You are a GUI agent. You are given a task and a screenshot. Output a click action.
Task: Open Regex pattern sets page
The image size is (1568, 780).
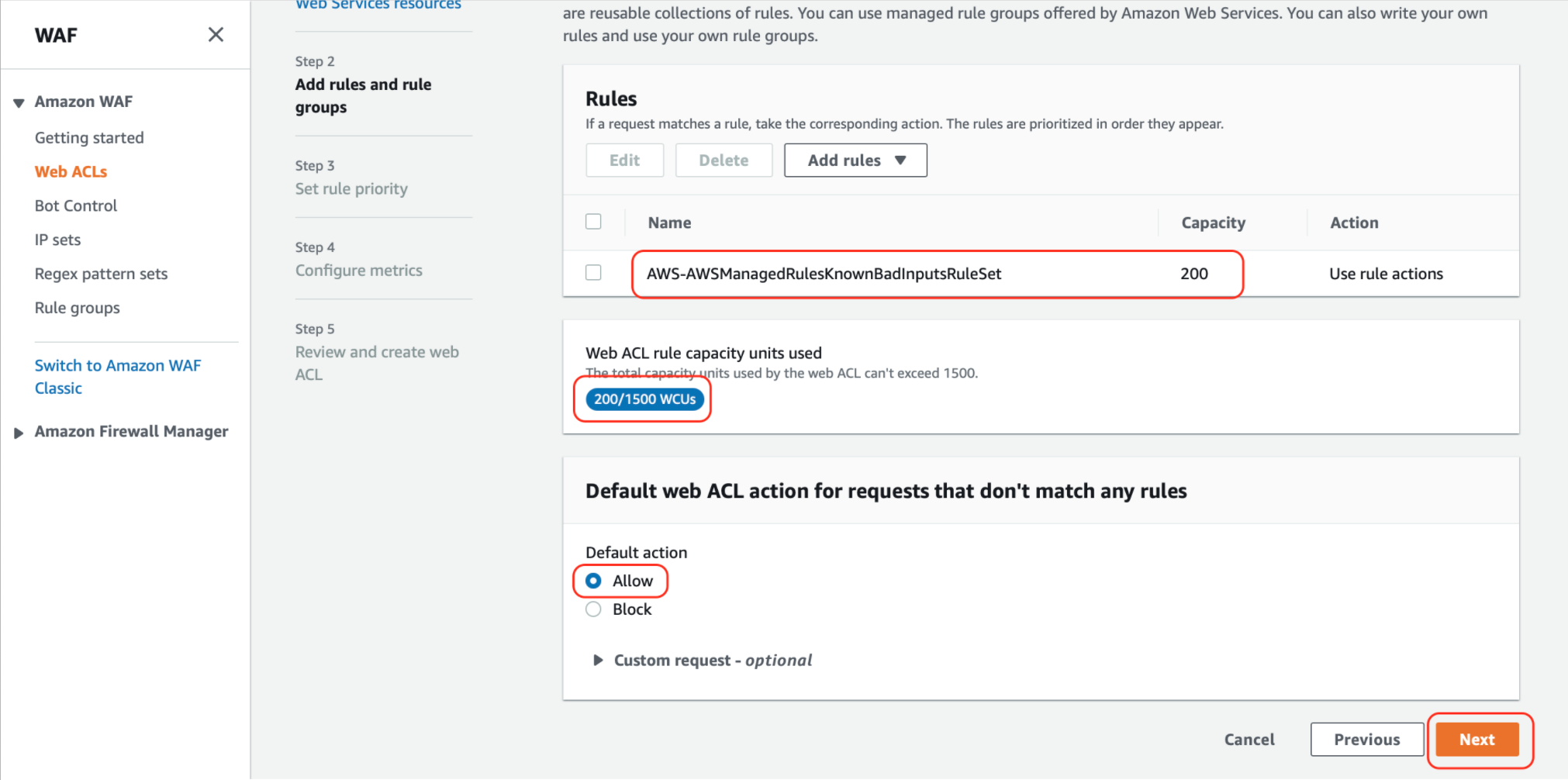(x=101, y=274)
